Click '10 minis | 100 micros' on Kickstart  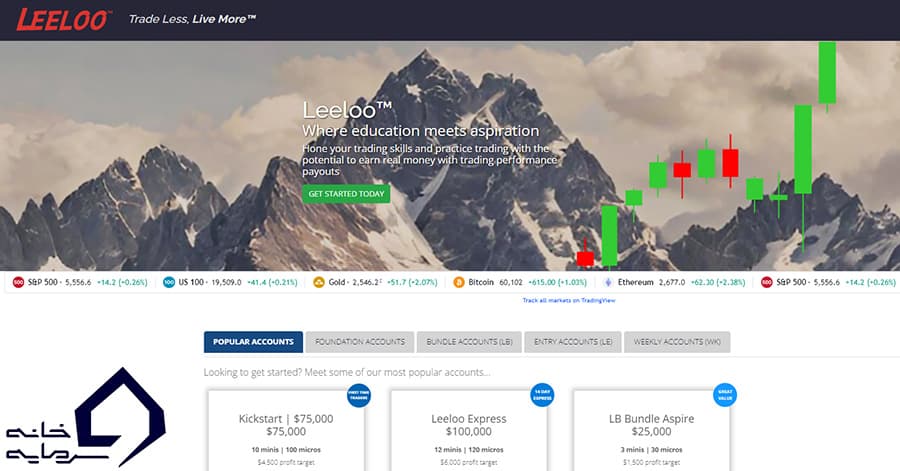pos(286,450)
